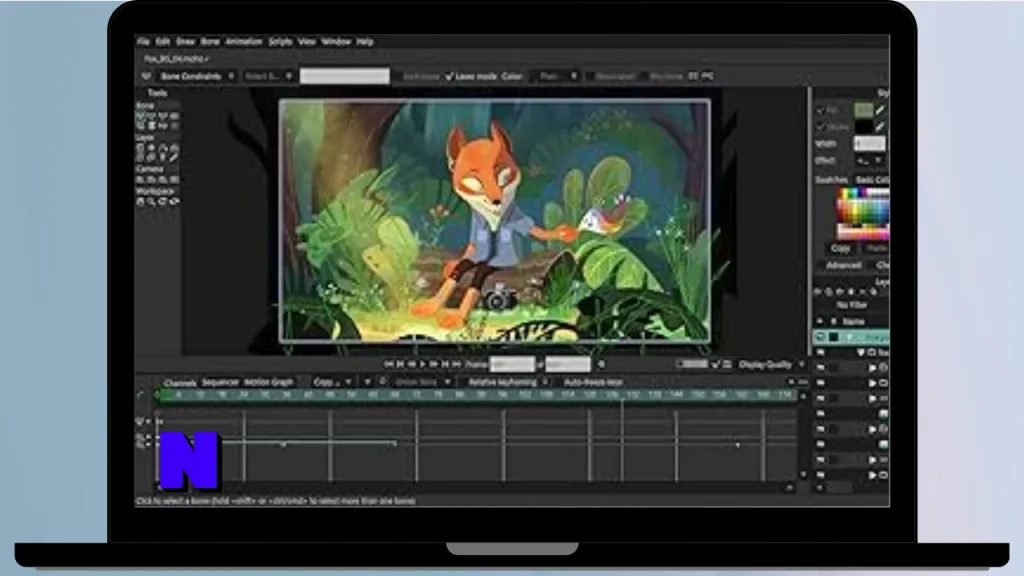The height and width of the screenshot is (576, 1024).
Task: Open the Edit menu
Action: tap(163, 42)
